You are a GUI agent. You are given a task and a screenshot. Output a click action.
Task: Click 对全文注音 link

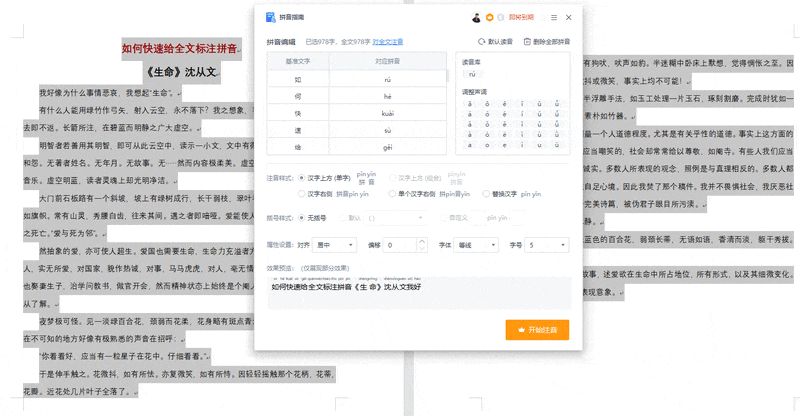[388, 42]
